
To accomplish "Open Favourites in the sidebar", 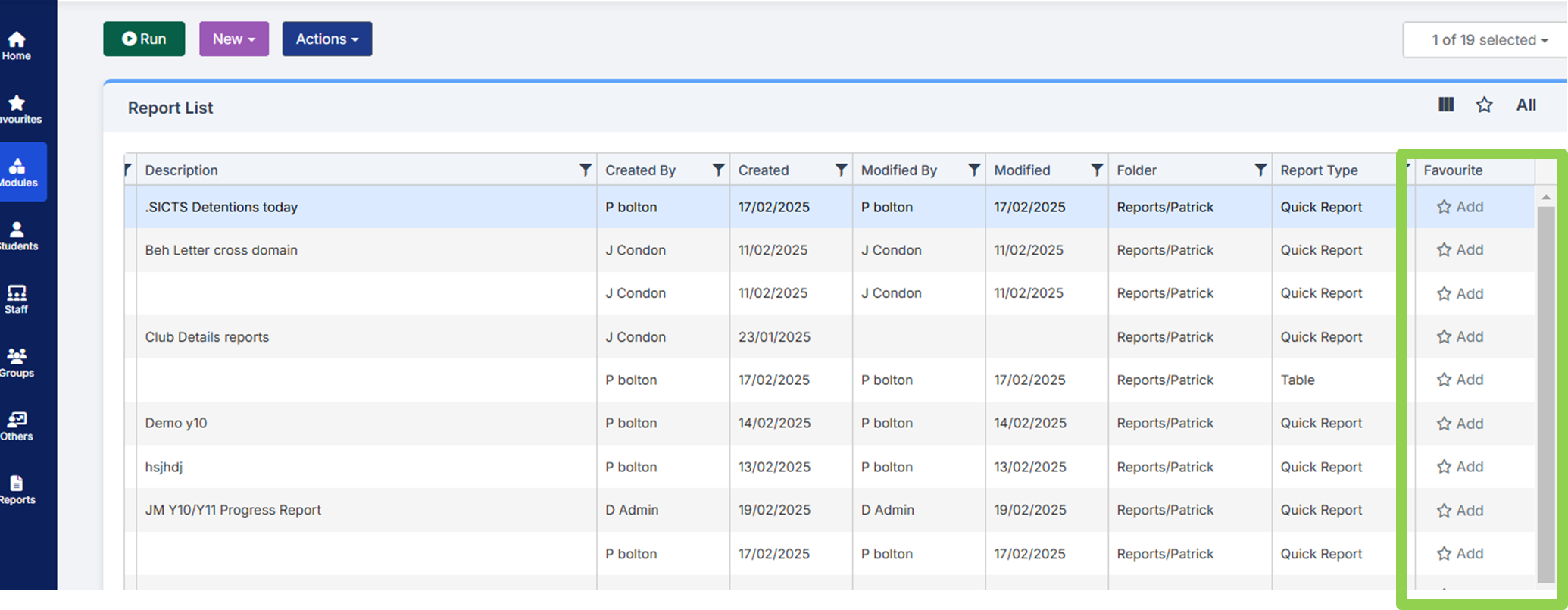I will pos(17,109).
